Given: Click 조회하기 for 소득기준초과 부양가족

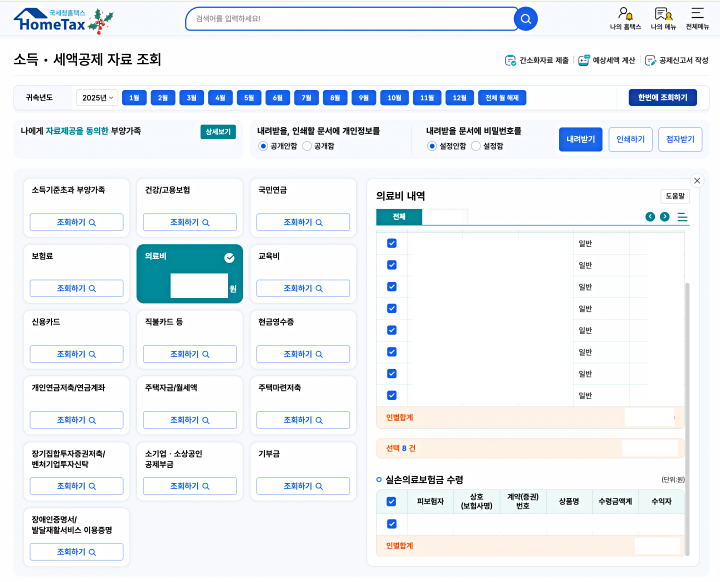Looking at the screenshot, I should (x=77, y=222).
